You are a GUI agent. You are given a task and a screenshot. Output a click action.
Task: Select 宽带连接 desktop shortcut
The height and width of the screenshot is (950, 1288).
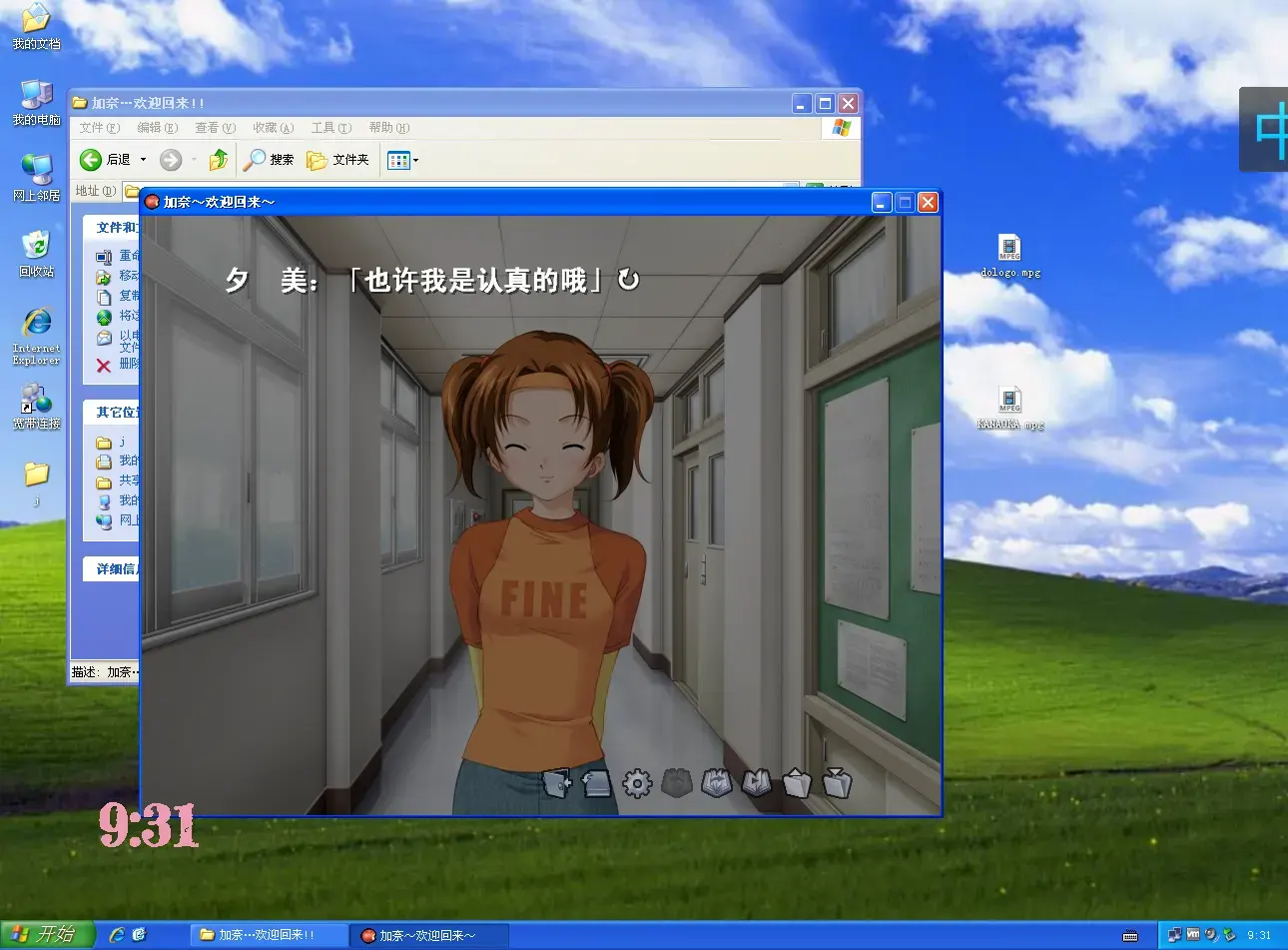coord(36,407)
